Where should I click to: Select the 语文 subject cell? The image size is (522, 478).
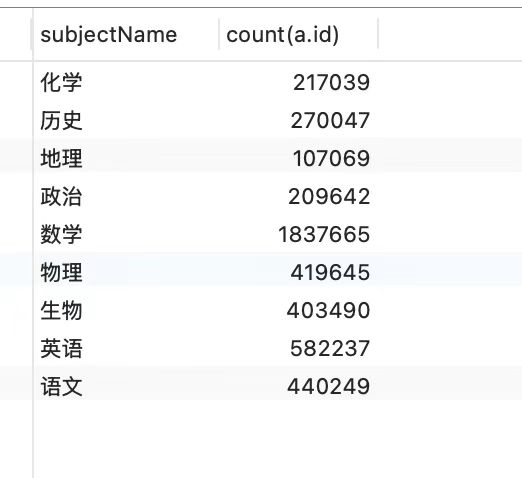[x=61, y=387]
